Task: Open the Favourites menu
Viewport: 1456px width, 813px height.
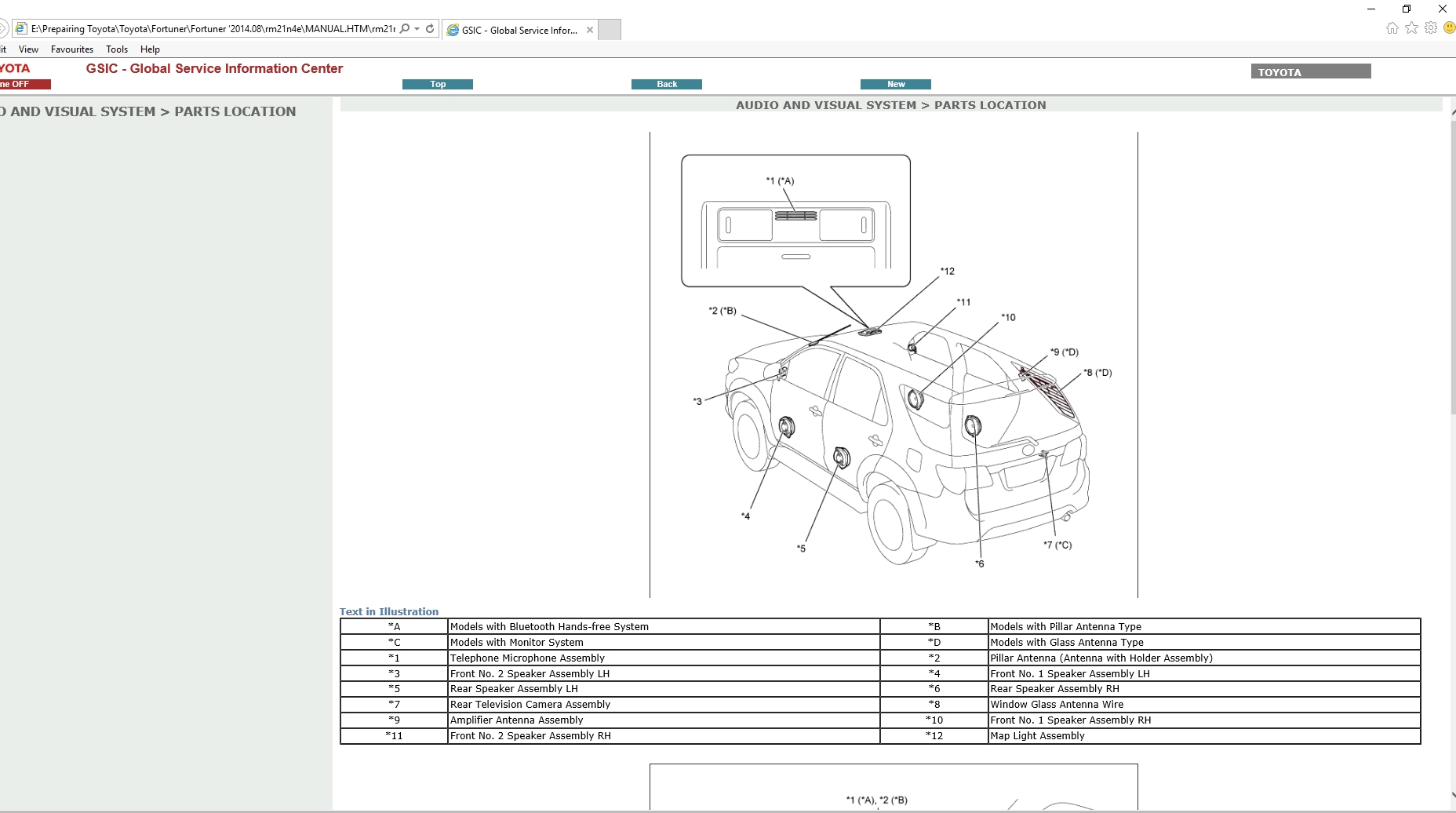Action: click(71, 49)
